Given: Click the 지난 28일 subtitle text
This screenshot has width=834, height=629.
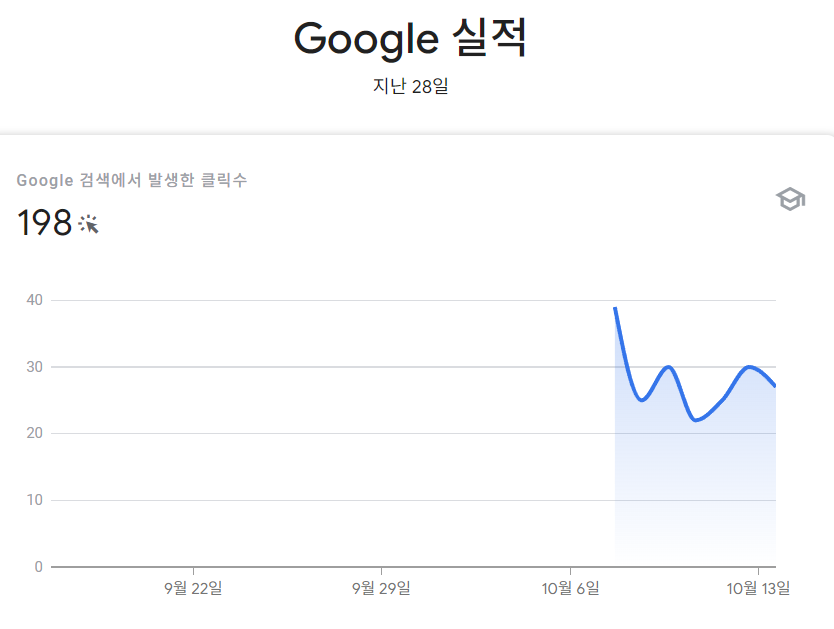Looking at the screenshot, I should pos(410,86).
